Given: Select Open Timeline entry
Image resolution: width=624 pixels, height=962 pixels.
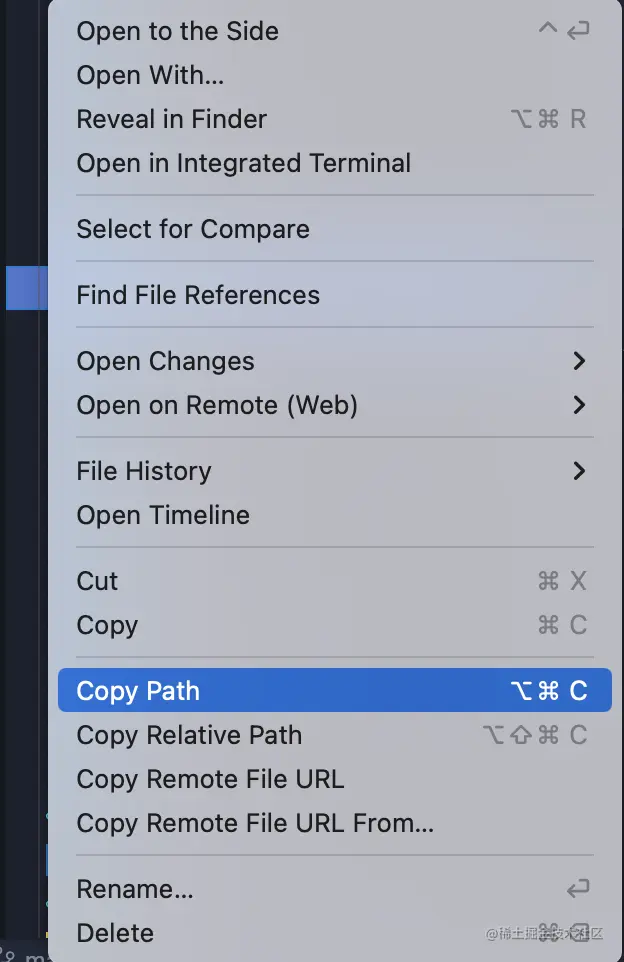Looking at the screenshot, I should [x=163, y=515].
